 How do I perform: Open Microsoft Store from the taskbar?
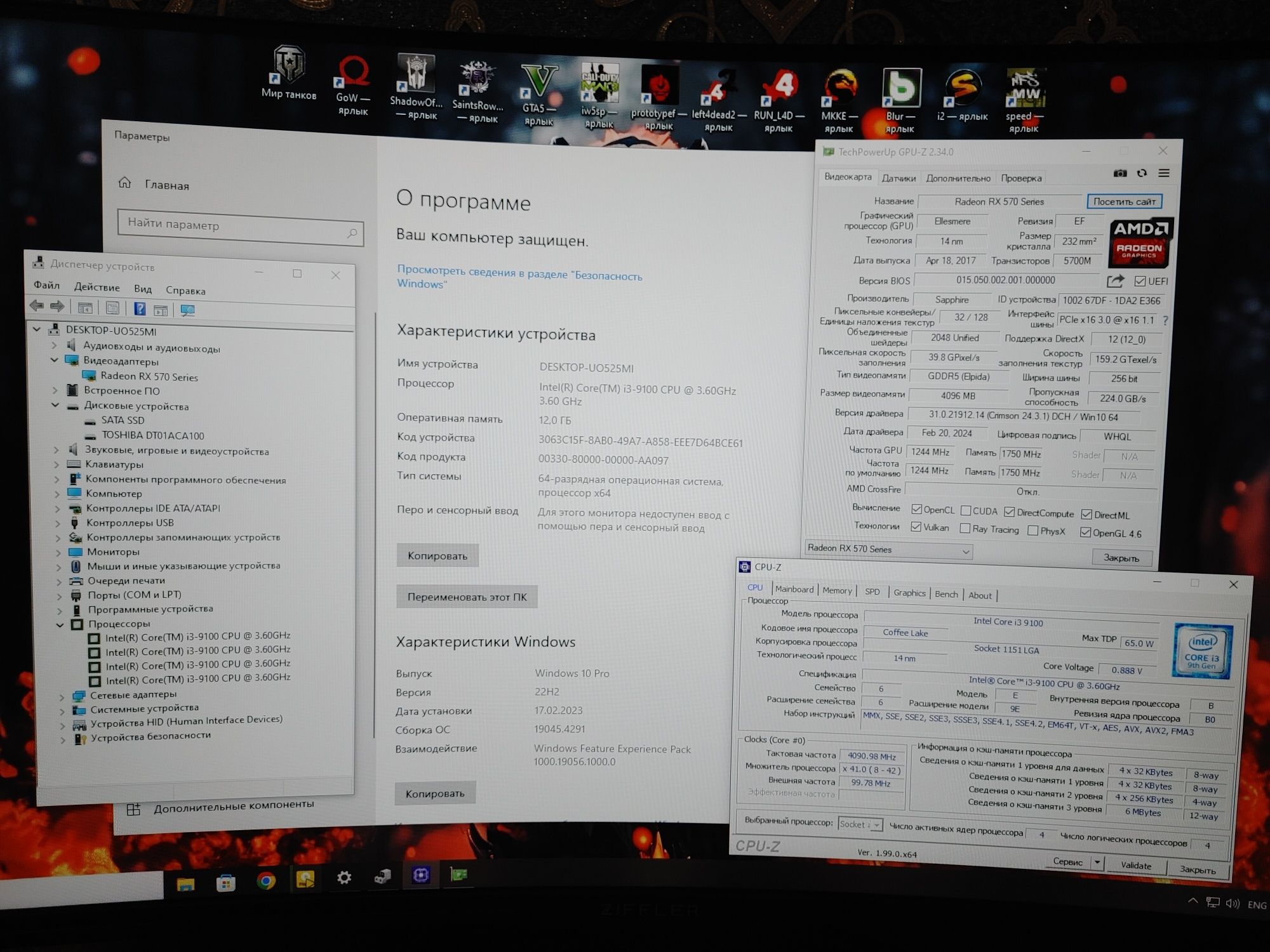(225, 882)
